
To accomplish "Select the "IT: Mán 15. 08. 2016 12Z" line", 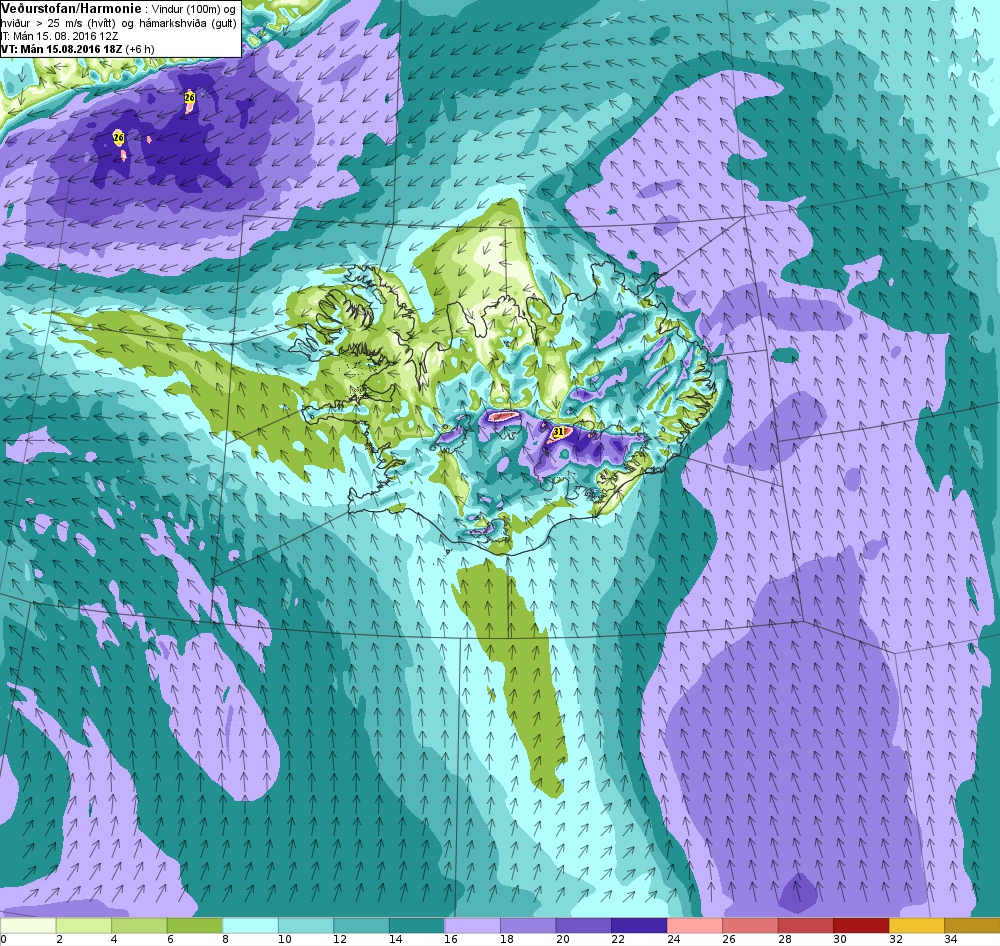I will 59,36.
